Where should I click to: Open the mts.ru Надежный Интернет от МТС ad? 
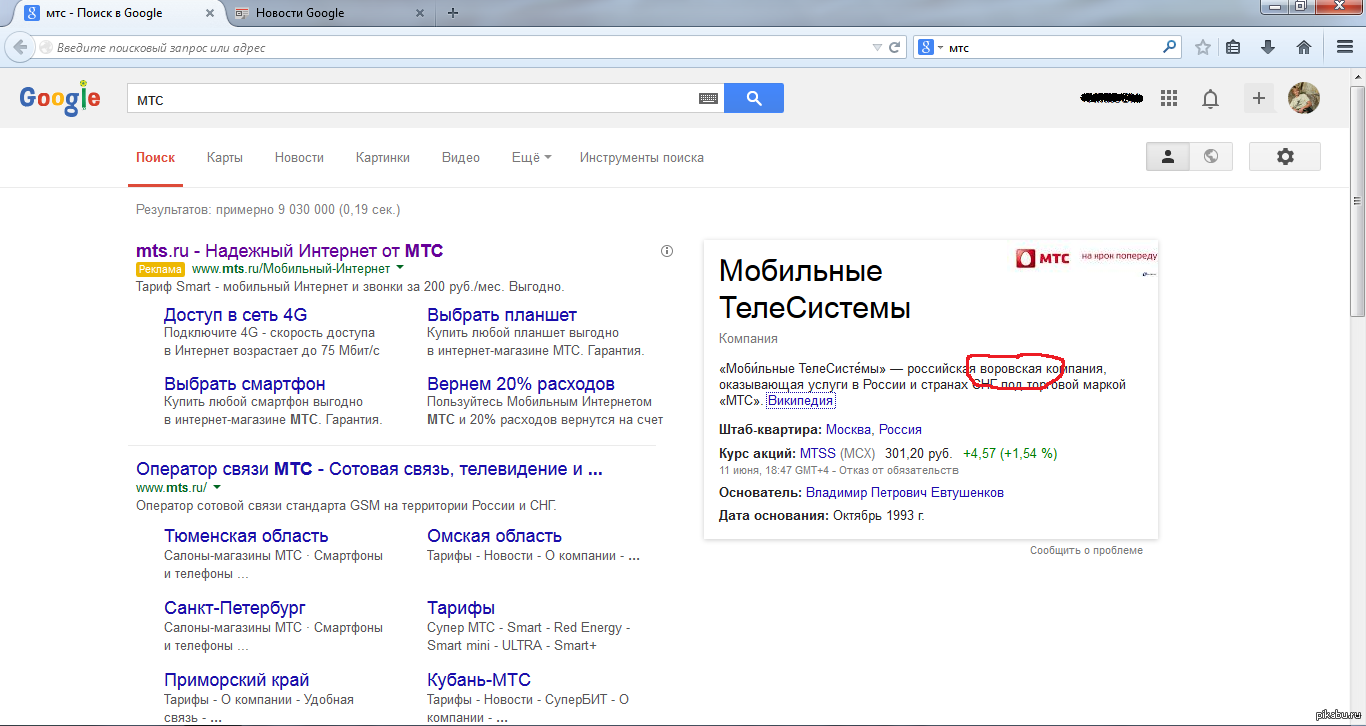point(289,251)
